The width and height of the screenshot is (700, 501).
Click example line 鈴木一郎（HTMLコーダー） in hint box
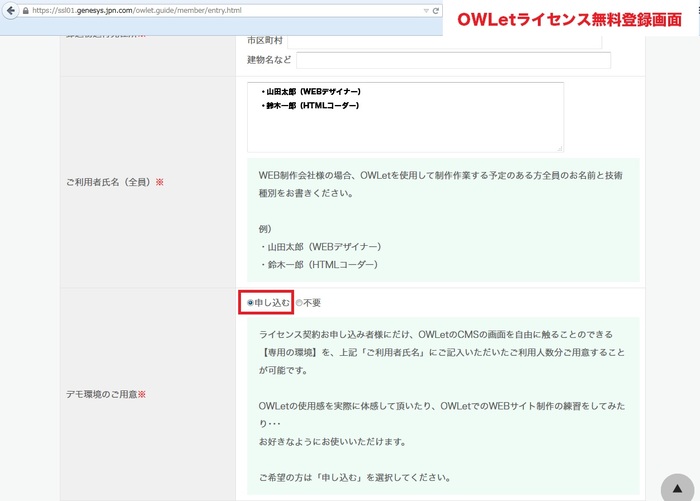(319, 265)
